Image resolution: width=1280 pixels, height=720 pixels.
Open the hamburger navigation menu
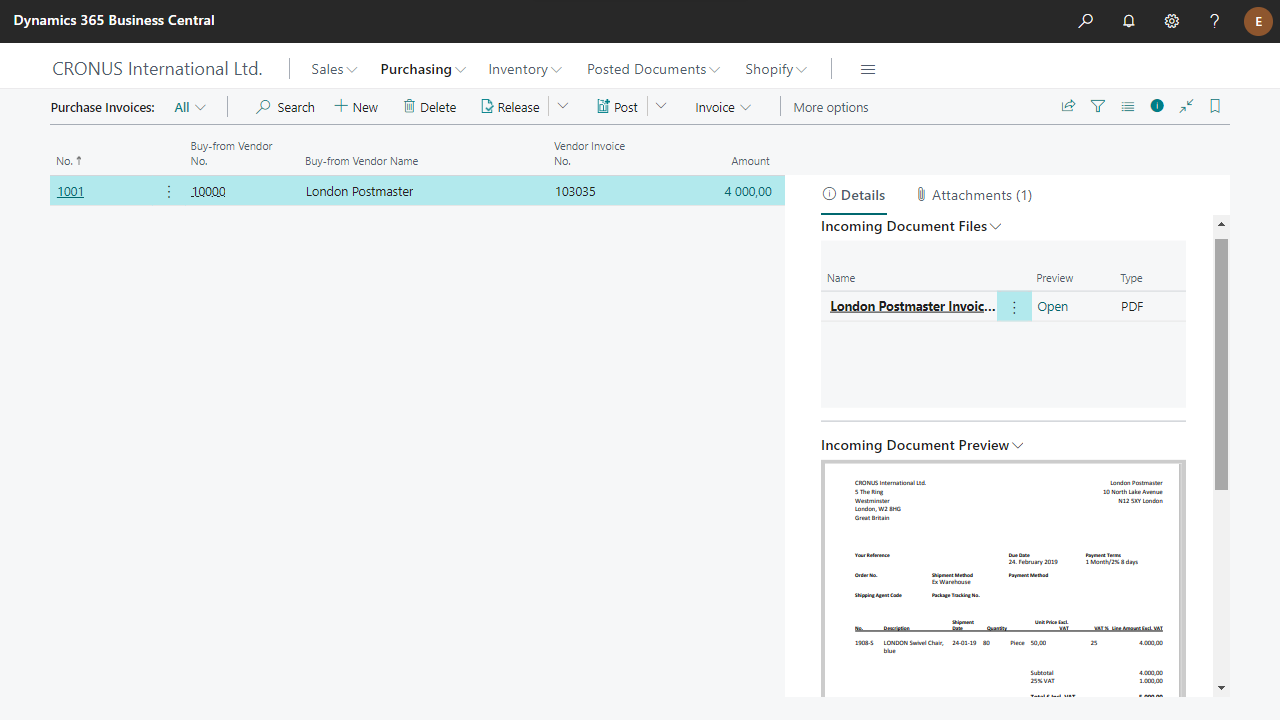point(868,69)
